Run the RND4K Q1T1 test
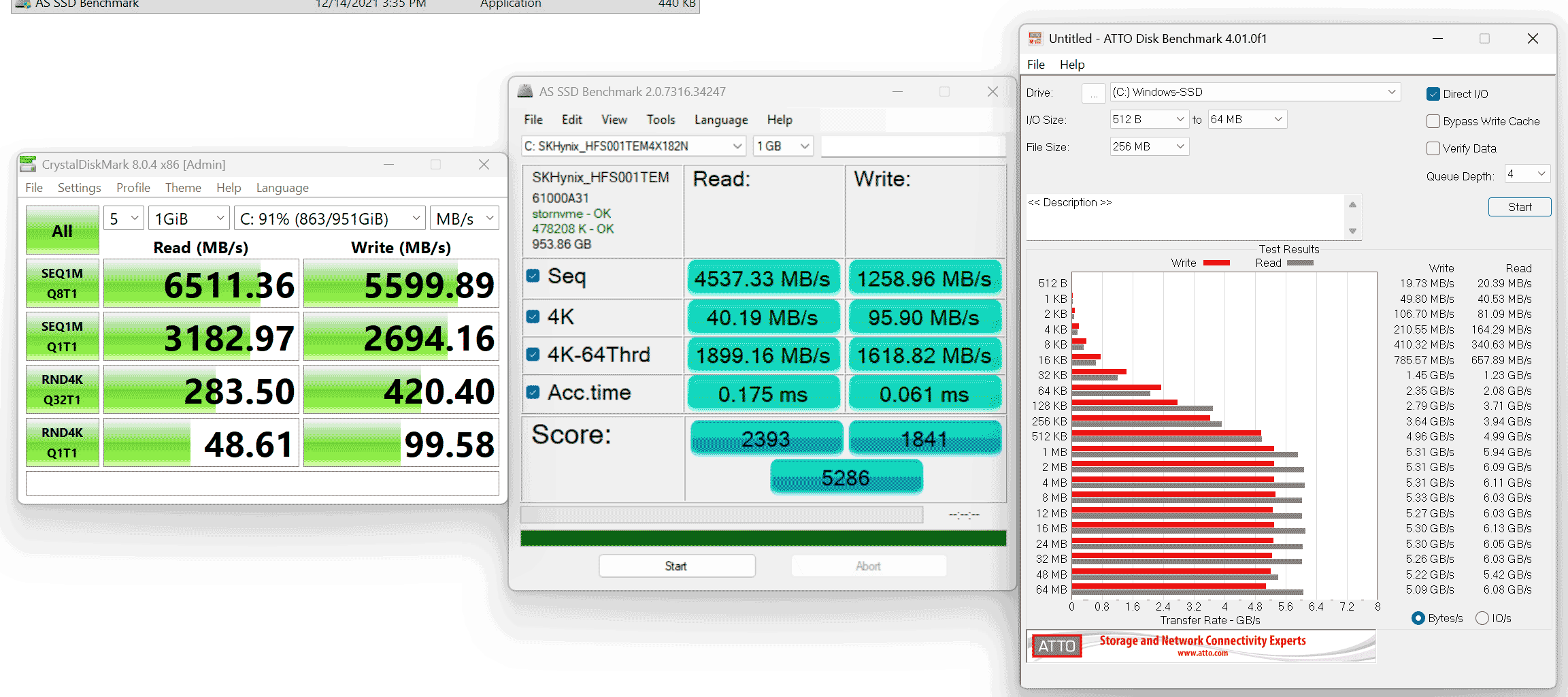 (x=63, y=442)
